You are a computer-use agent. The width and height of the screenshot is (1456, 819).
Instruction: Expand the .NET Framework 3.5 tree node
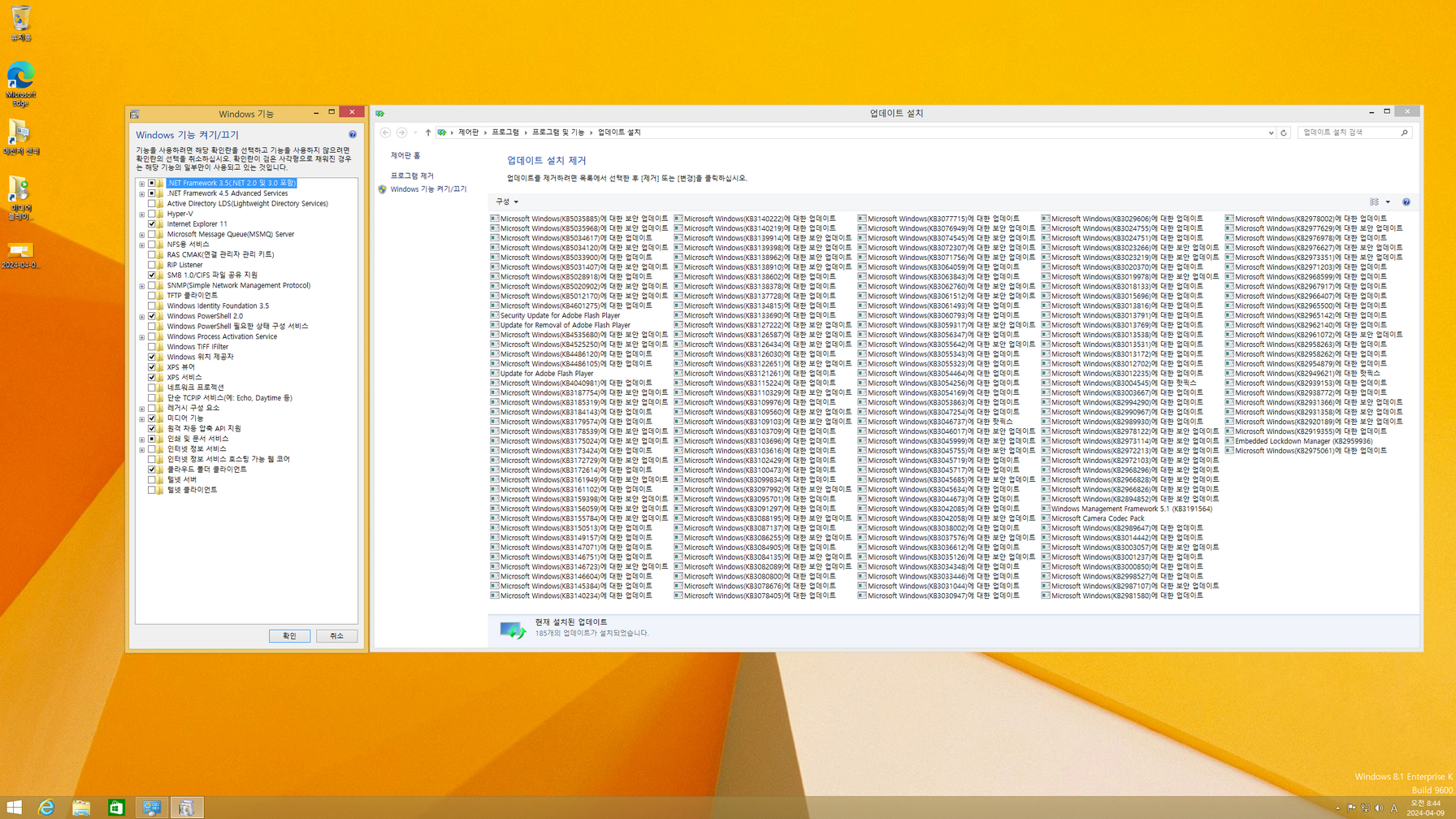tap(142, 184)
